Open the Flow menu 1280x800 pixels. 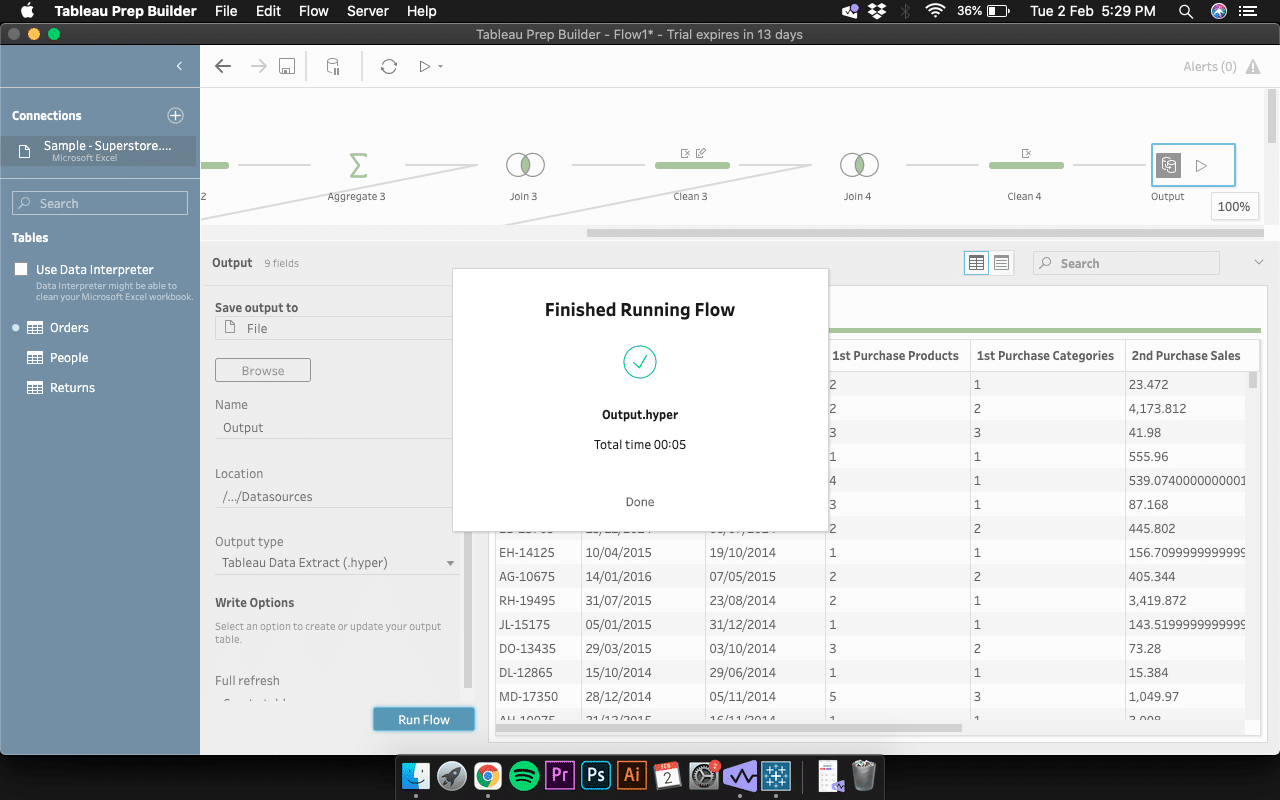pyautogui.click(x=314, y=11)
